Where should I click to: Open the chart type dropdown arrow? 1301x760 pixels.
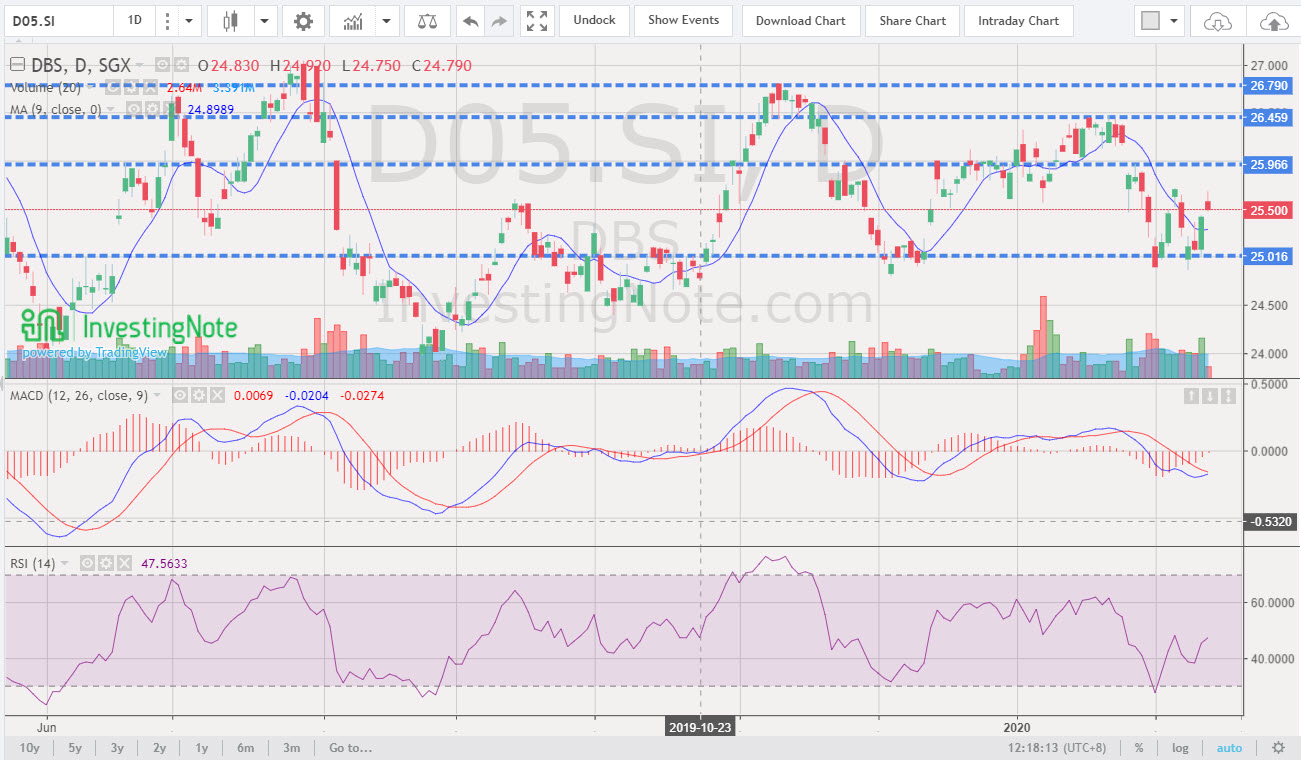tap(265, 20)
